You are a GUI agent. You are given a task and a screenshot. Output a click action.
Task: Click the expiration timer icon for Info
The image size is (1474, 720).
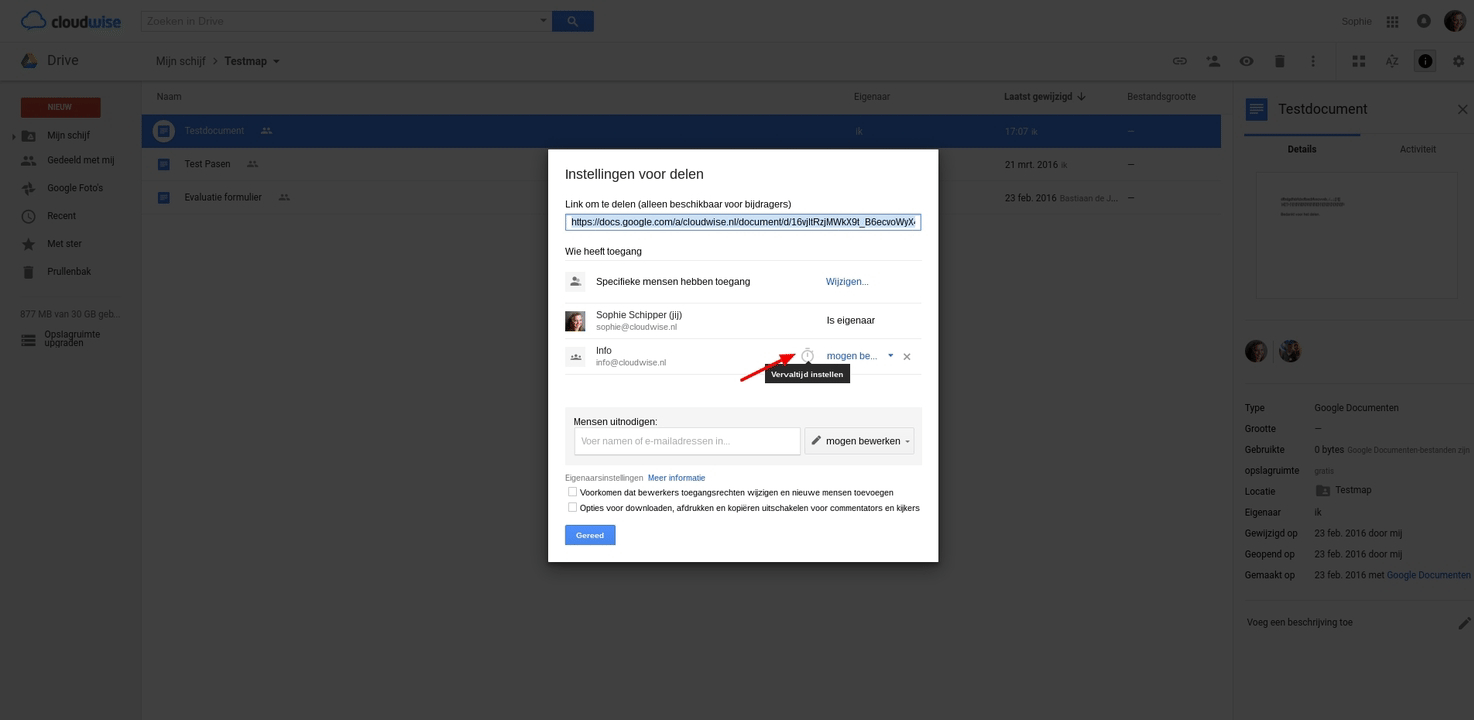(807, 356)
